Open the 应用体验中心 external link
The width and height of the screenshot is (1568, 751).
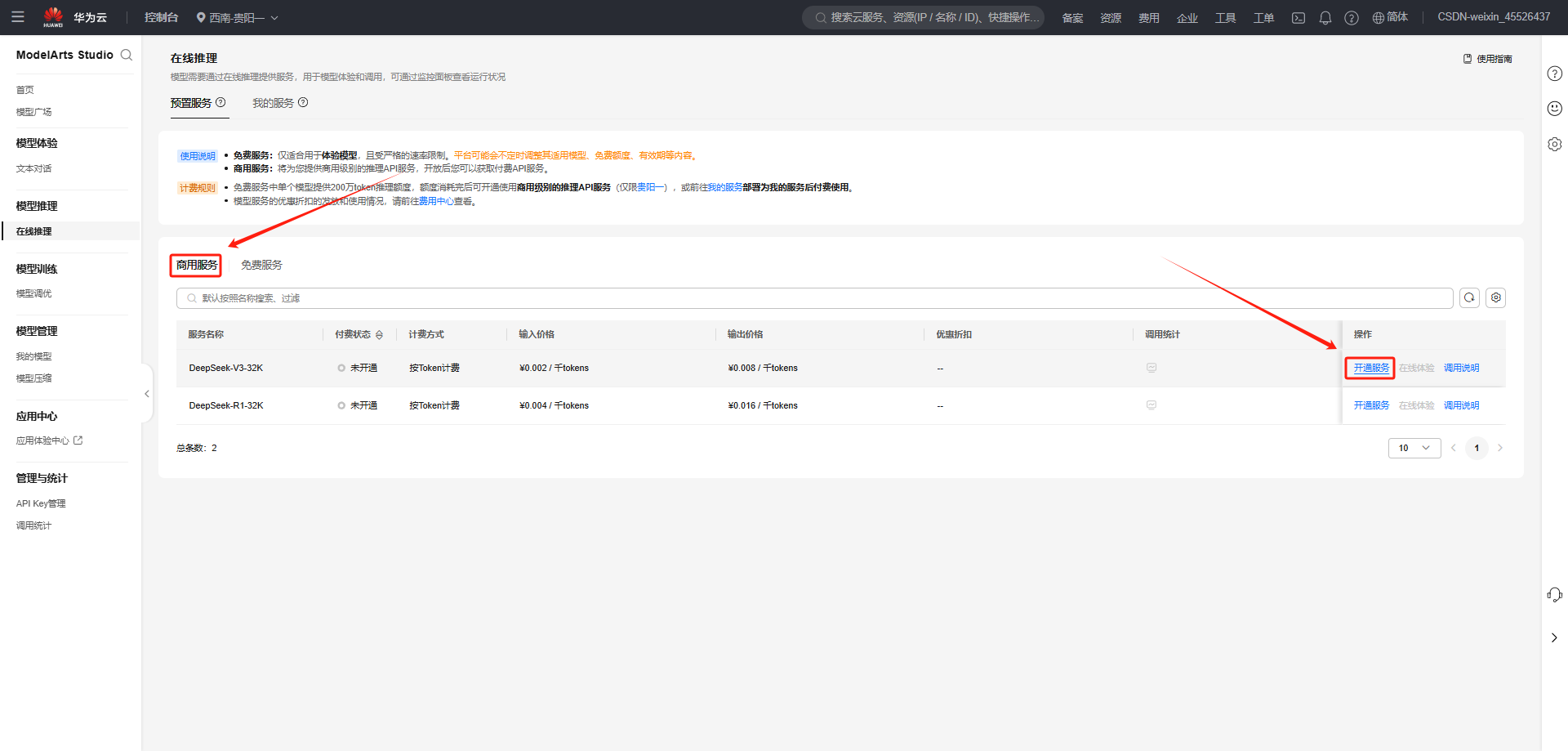[50, 440]
